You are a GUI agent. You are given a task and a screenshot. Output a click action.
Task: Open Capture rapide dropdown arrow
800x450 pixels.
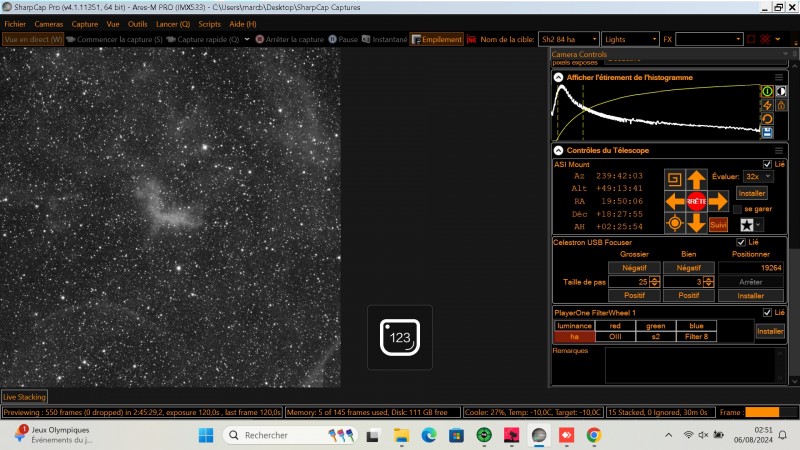[x=247, y=39]
